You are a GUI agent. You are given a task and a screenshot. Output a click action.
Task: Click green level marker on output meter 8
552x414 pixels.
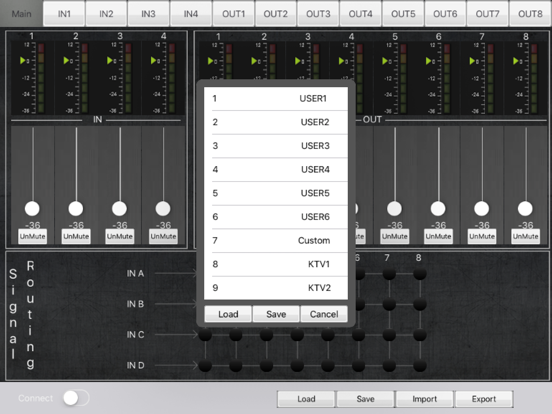tap(516, 61)
